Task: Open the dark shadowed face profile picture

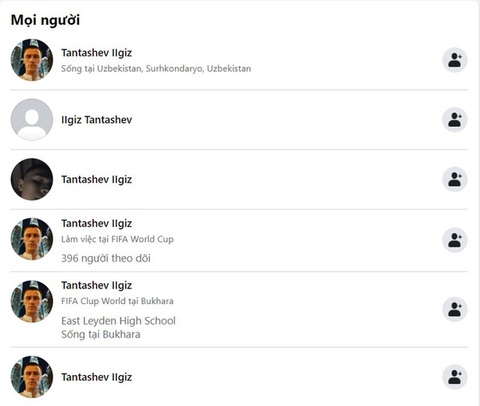Action: point(32,179)
